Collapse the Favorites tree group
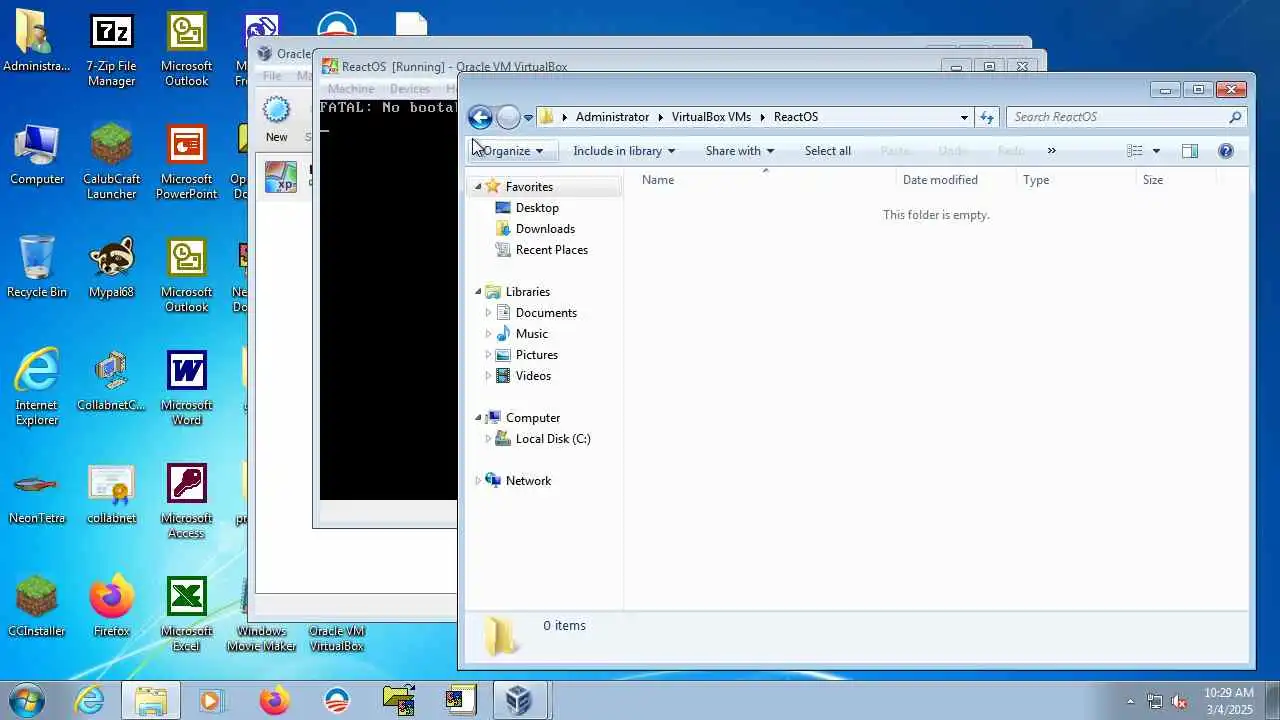 point(478,187)
